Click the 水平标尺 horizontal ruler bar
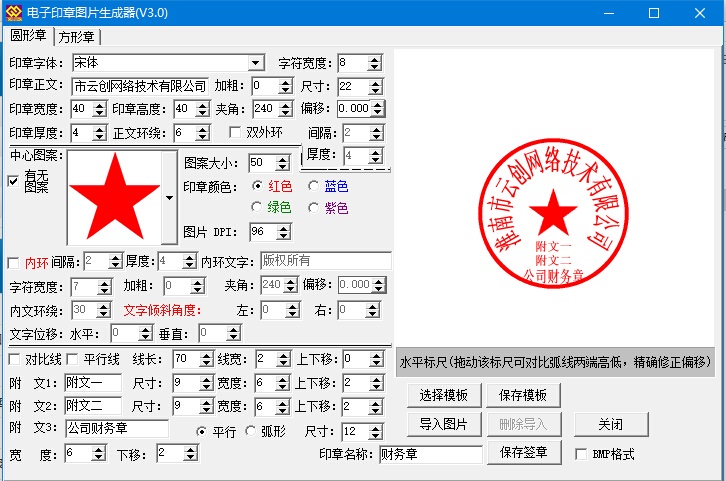The image size is (726, 481). coord(555,362)
